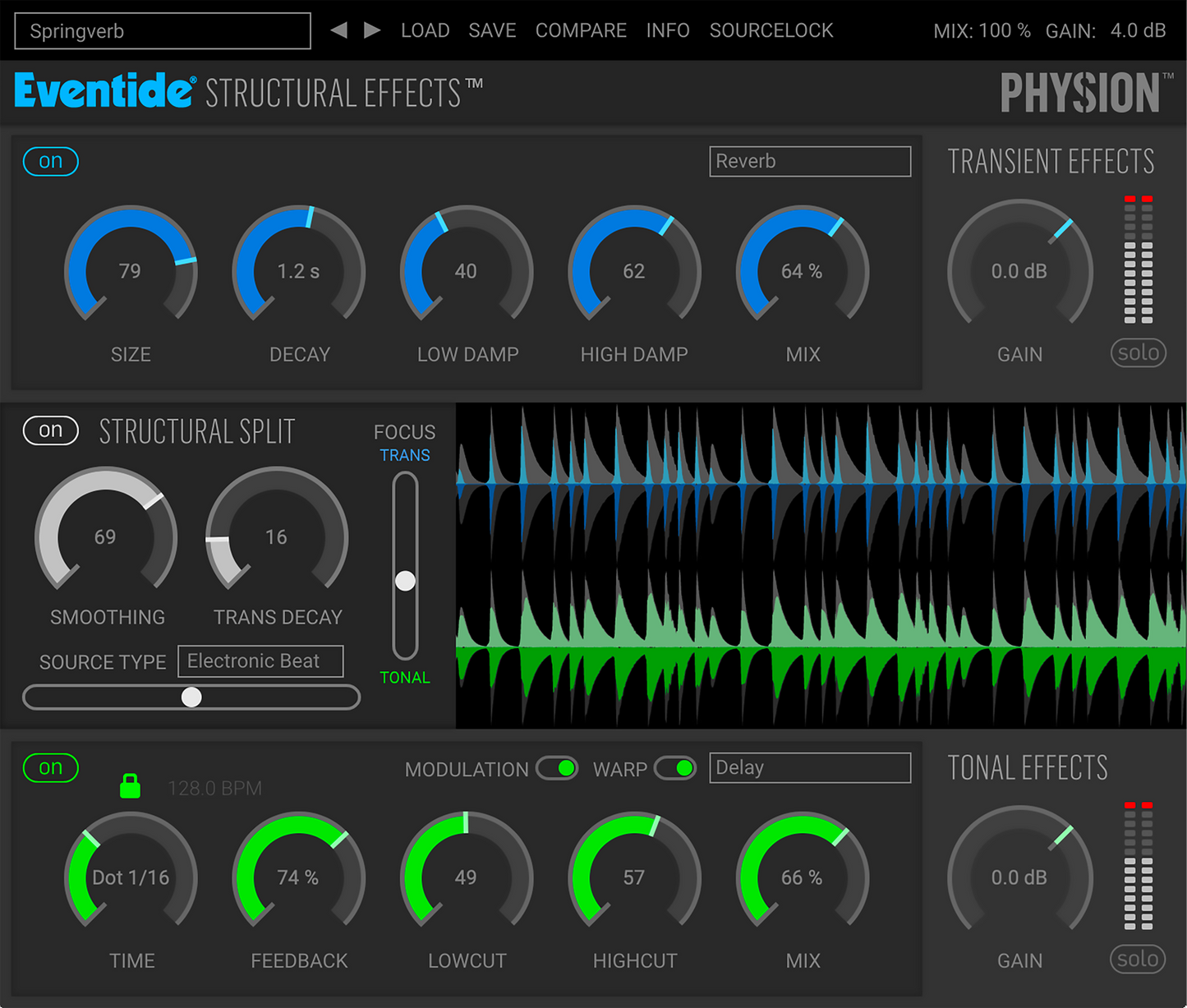Click the PHYSION logo

pyautogui.click(x=1082, y=92)
